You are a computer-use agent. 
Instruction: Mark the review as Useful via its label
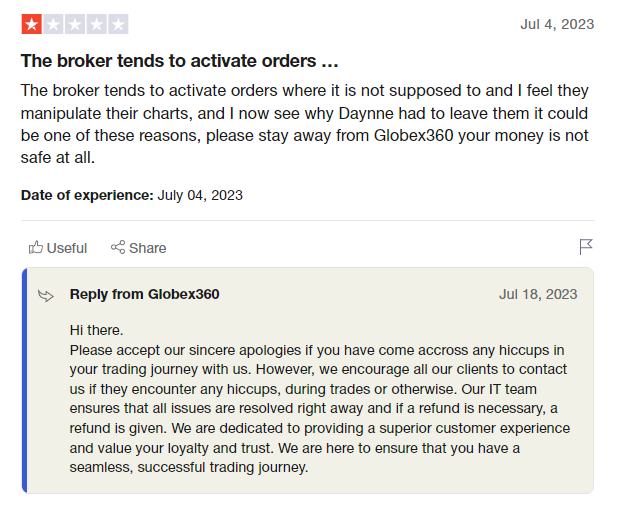point(67,248)
